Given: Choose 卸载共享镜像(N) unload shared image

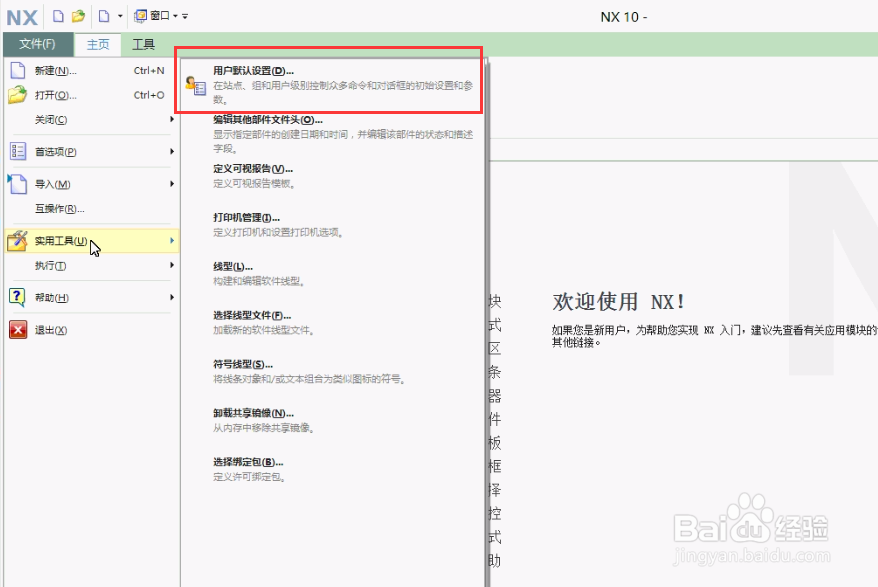Looking at the screenshot, I should coord(333,420).
